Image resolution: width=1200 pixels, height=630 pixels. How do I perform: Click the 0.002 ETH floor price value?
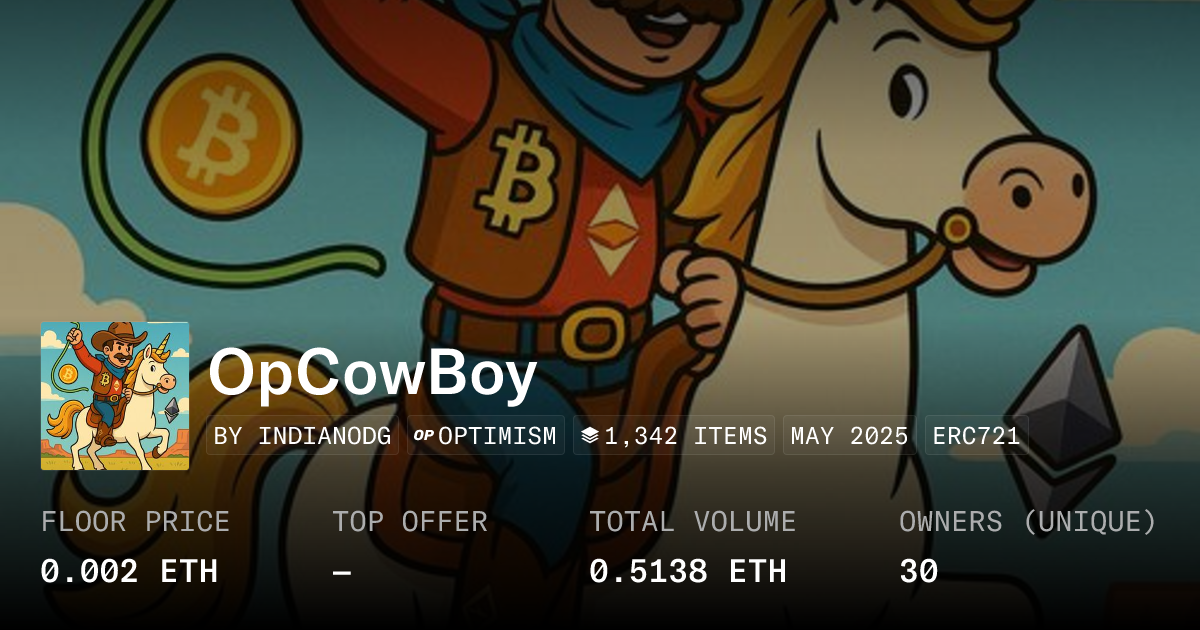point(129,571)
